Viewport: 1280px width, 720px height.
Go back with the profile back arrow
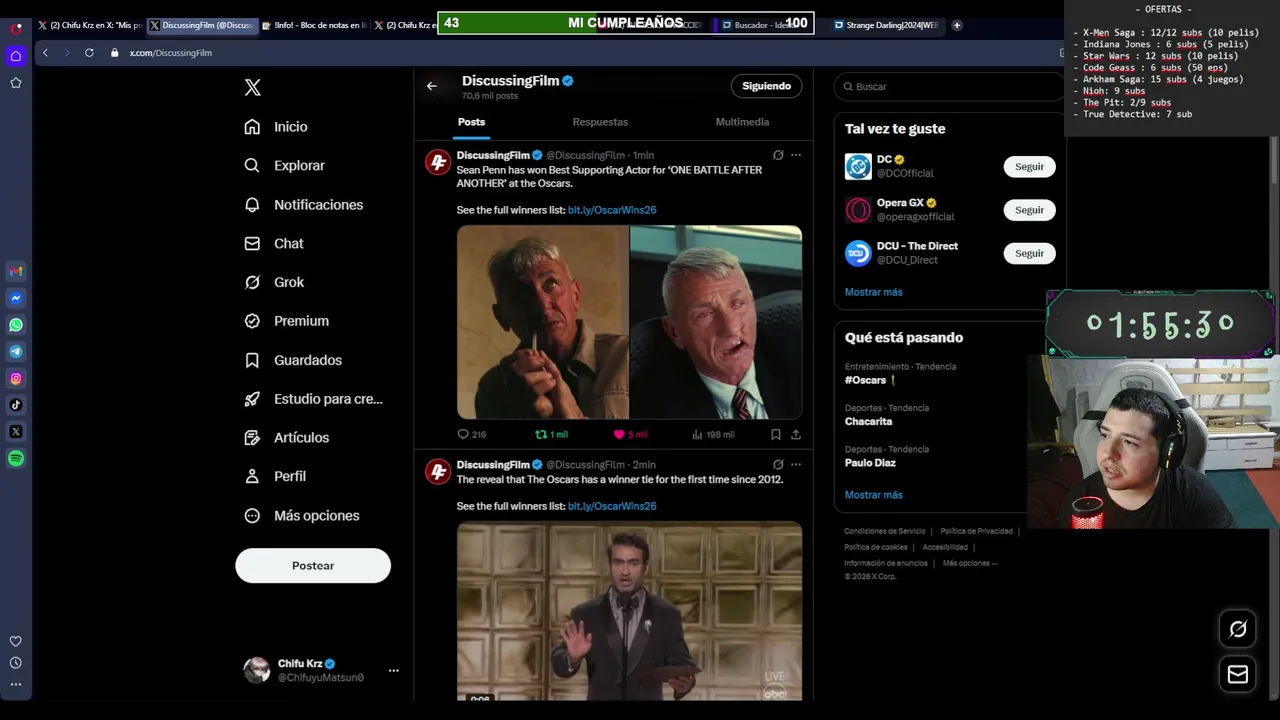click(x=432, y=86)
